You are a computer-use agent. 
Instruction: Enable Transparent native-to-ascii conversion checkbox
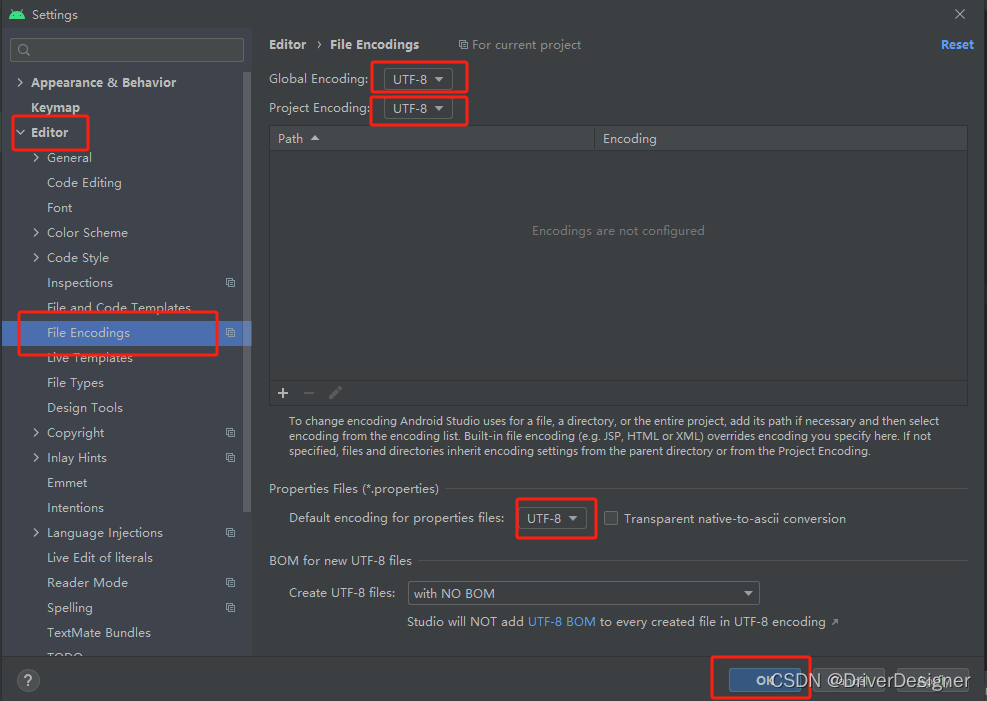tap(611, 518)
